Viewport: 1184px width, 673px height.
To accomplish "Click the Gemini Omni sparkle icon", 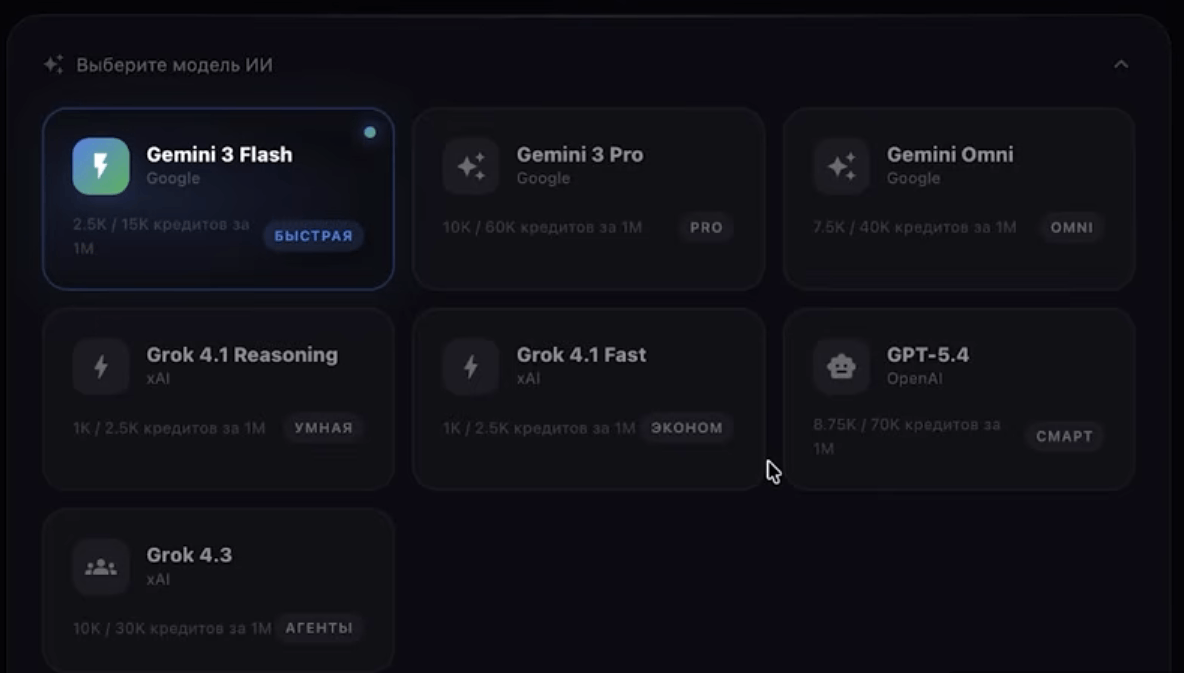I will (x=841, y=166).
